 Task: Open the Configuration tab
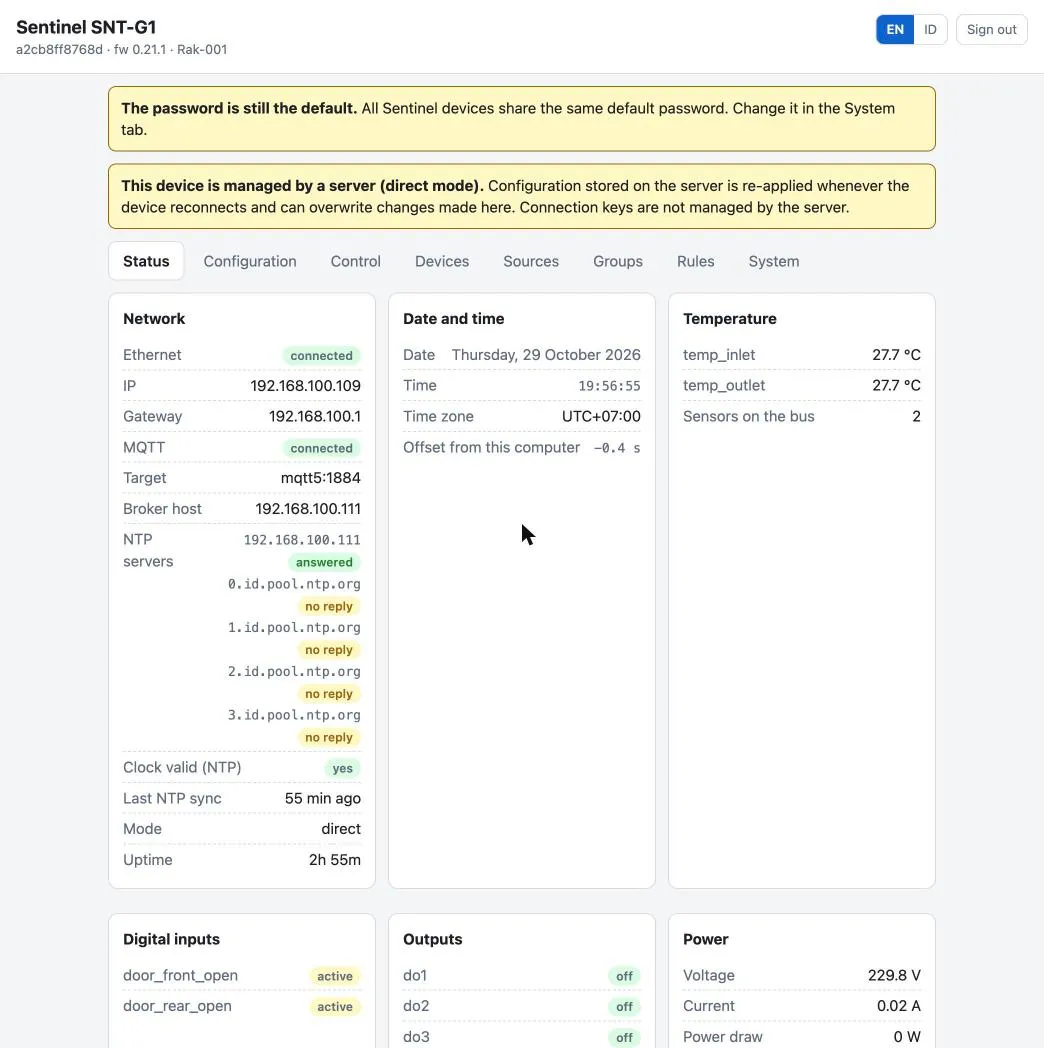(x=250, y=261)
